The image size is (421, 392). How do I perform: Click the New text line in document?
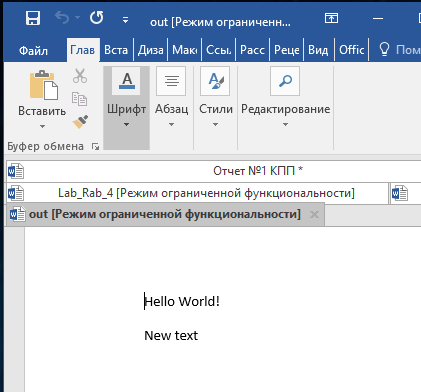[171, 335]
